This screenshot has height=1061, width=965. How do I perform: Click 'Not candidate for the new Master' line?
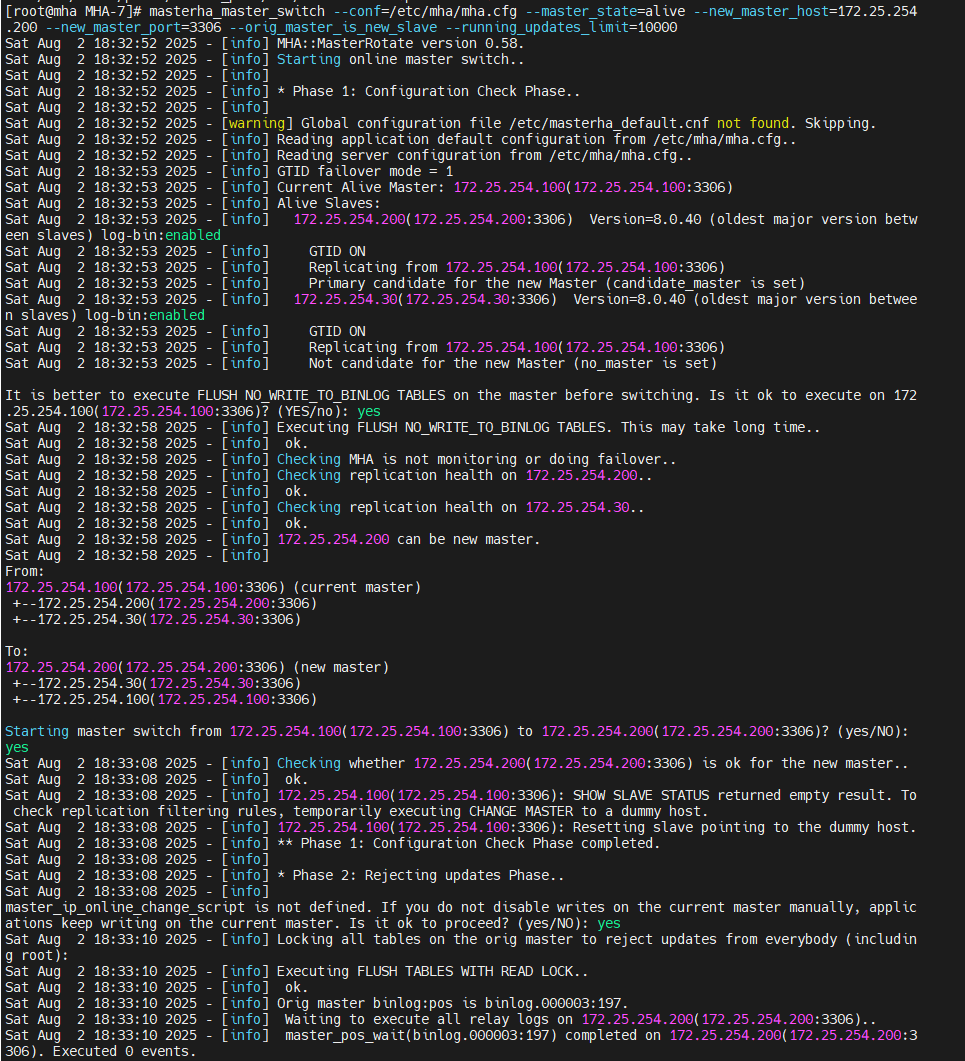[513, 363]
